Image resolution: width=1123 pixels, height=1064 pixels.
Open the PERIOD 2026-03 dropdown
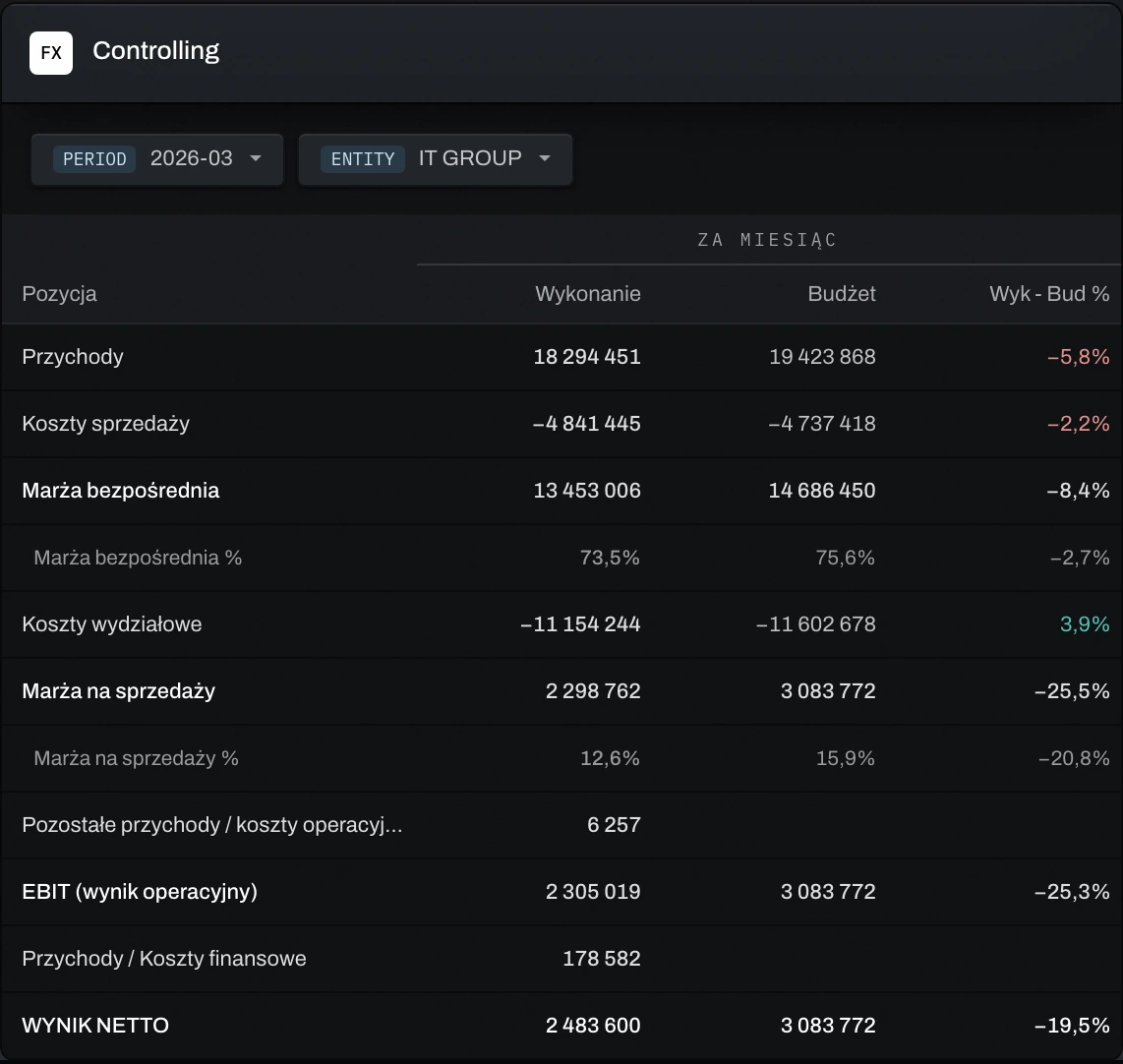(157, 159)
